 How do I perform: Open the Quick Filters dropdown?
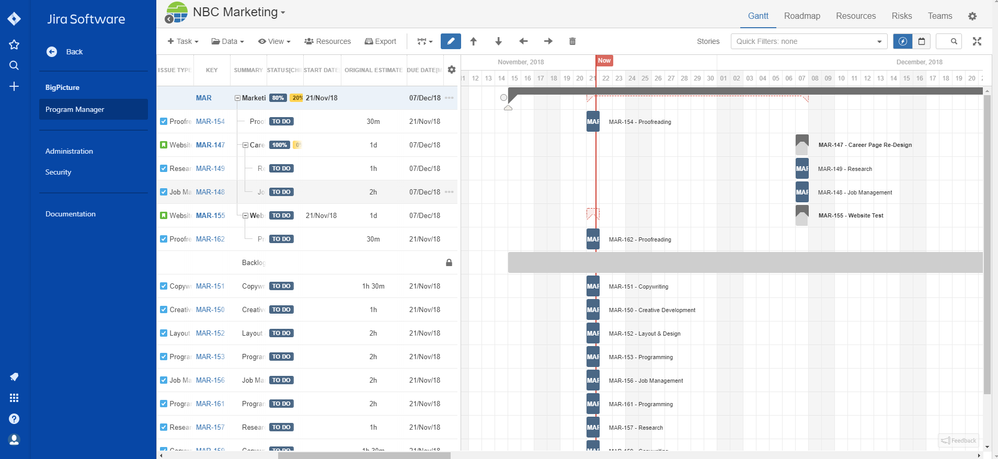tap(809, 41)
